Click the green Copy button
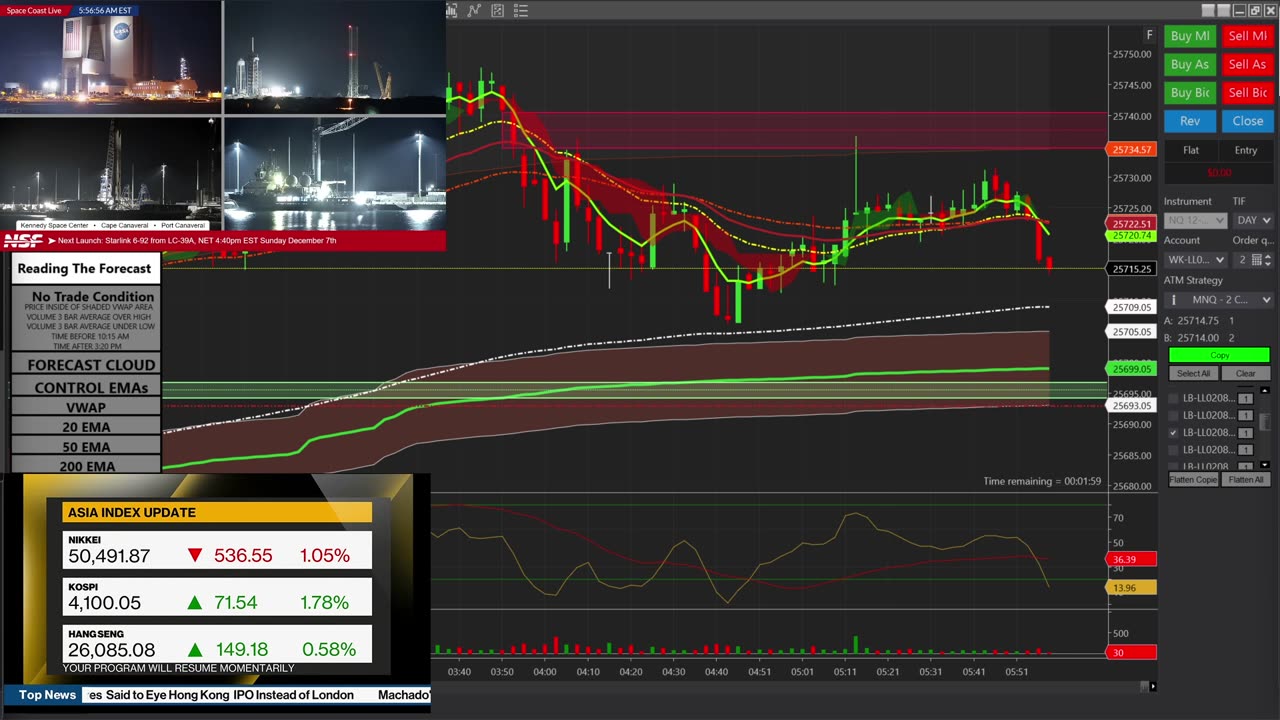The width and height of the screenshot is (1280, 720). point(1219,355)
